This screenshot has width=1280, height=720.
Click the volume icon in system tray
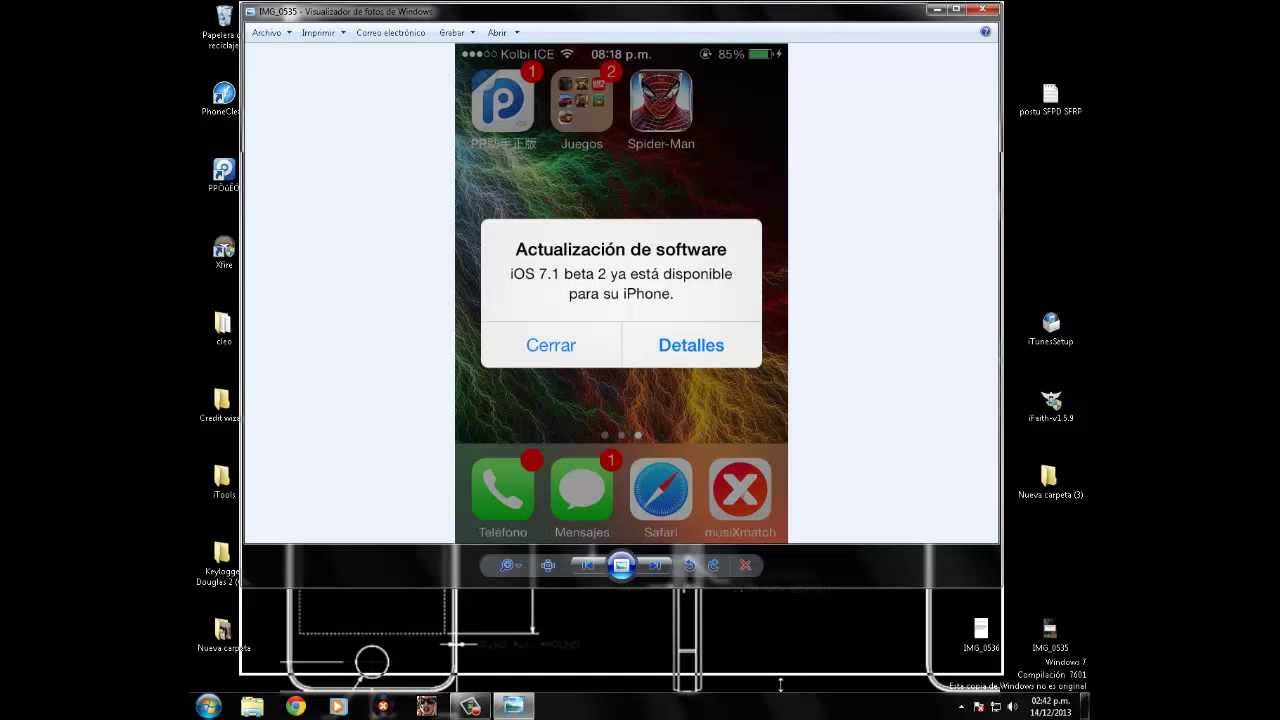coord(1012,707)
